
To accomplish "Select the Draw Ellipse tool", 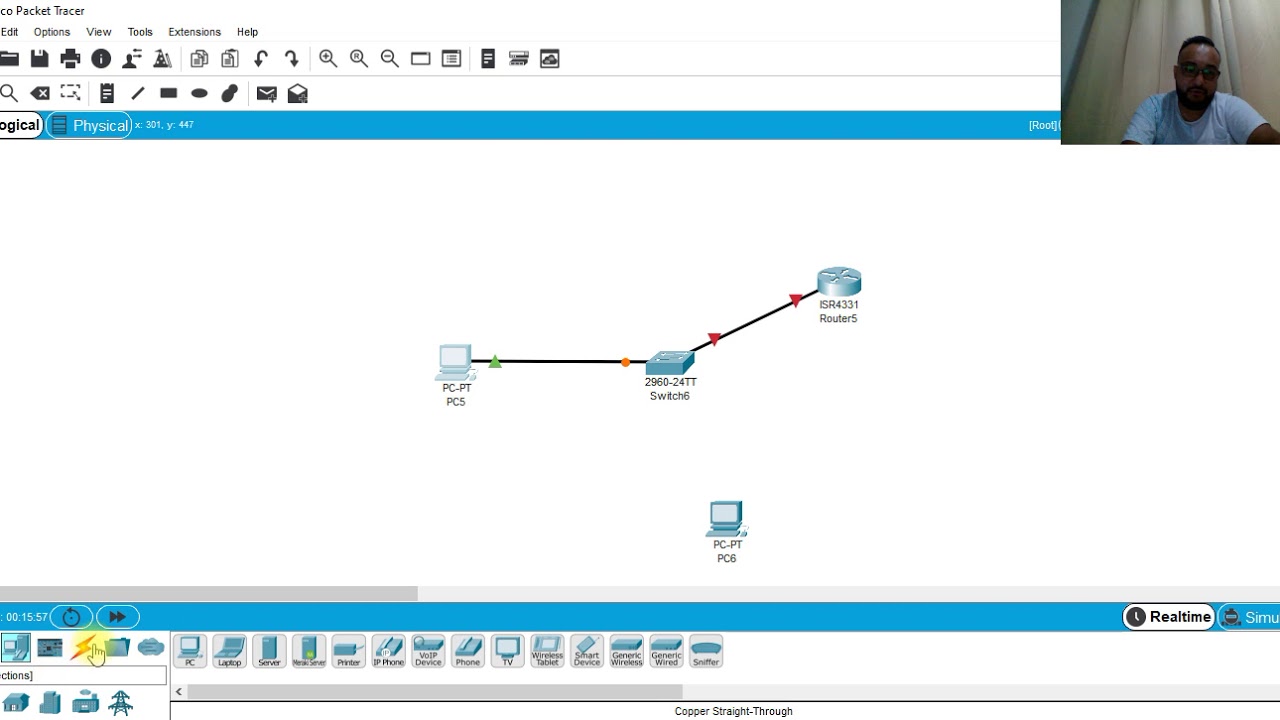I will point(199,93).
